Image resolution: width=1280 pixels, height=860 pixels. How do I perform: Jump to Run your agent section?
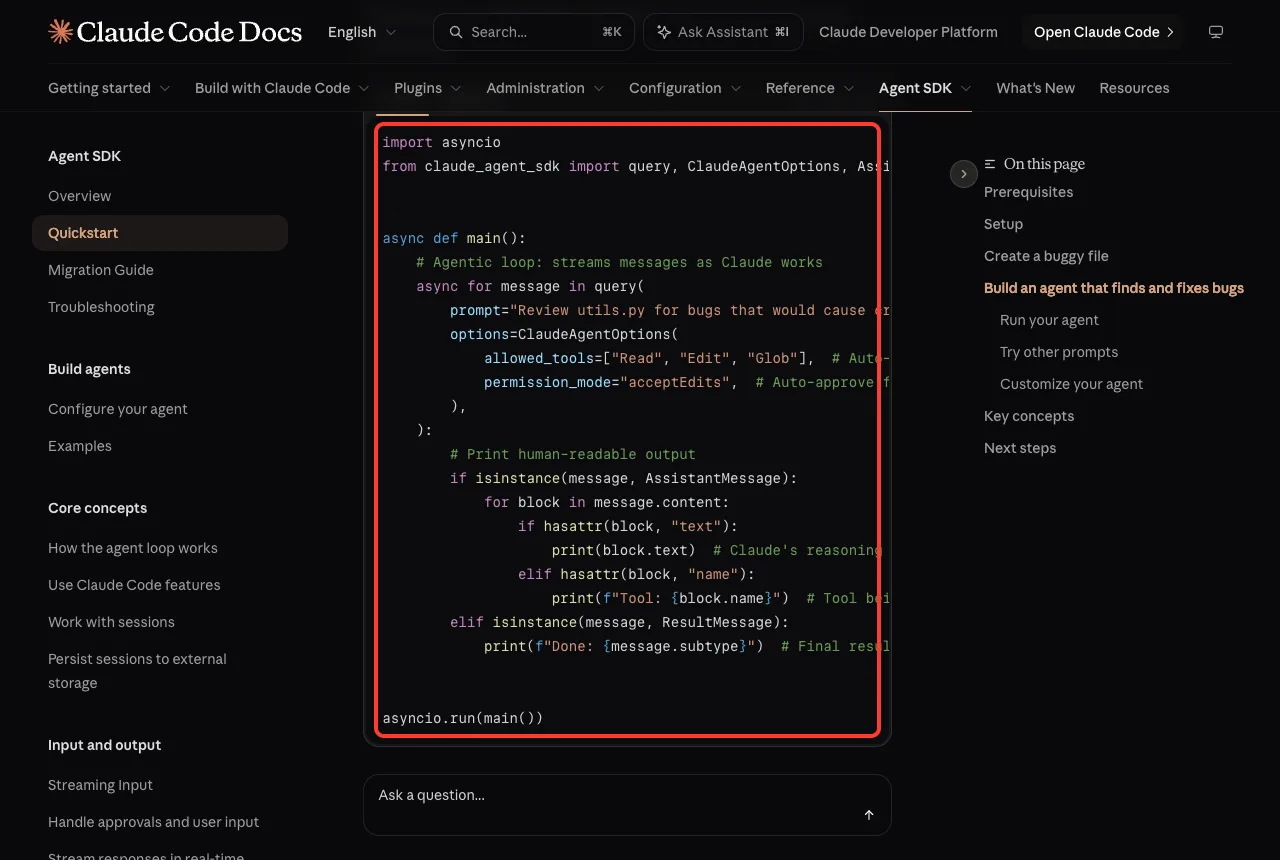1049,320
